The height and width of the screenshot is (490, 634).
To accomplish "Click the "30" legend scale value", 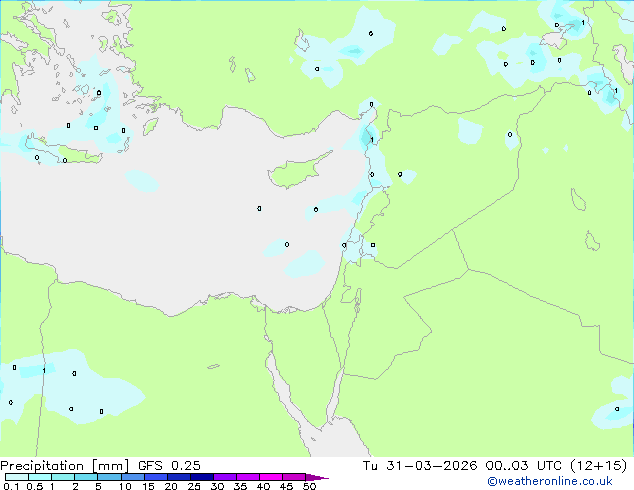I will [218, 486].
